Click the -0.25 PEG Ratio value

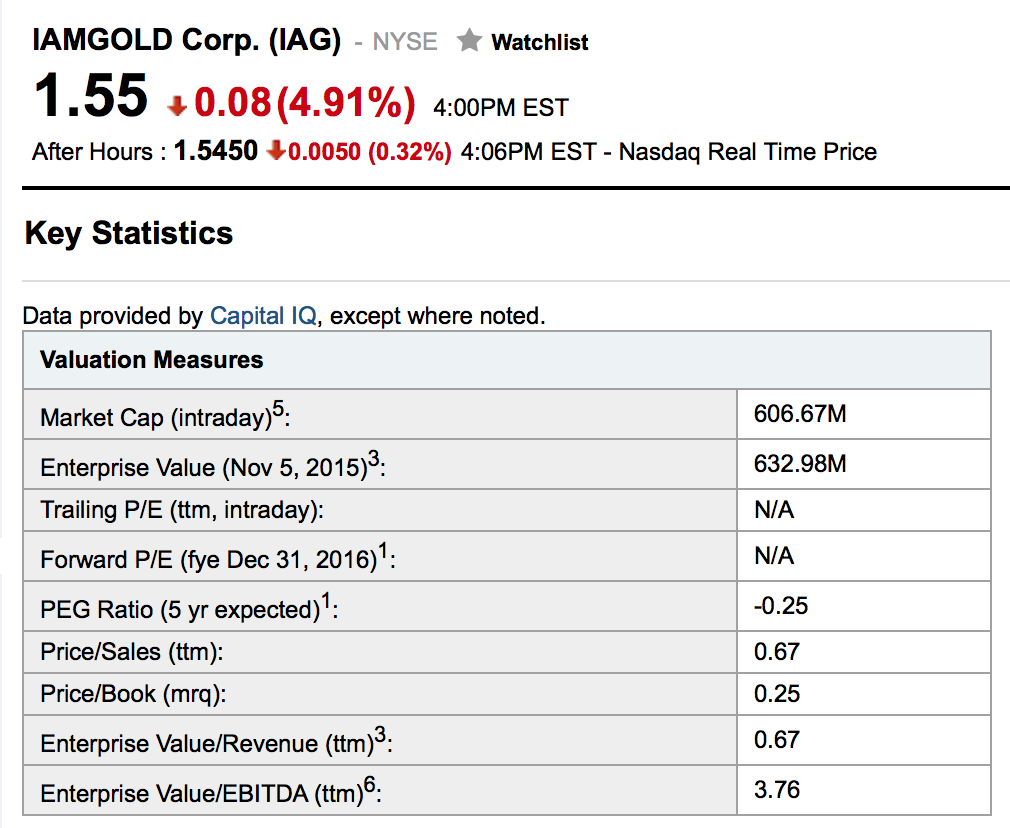(x=781, y=605)
